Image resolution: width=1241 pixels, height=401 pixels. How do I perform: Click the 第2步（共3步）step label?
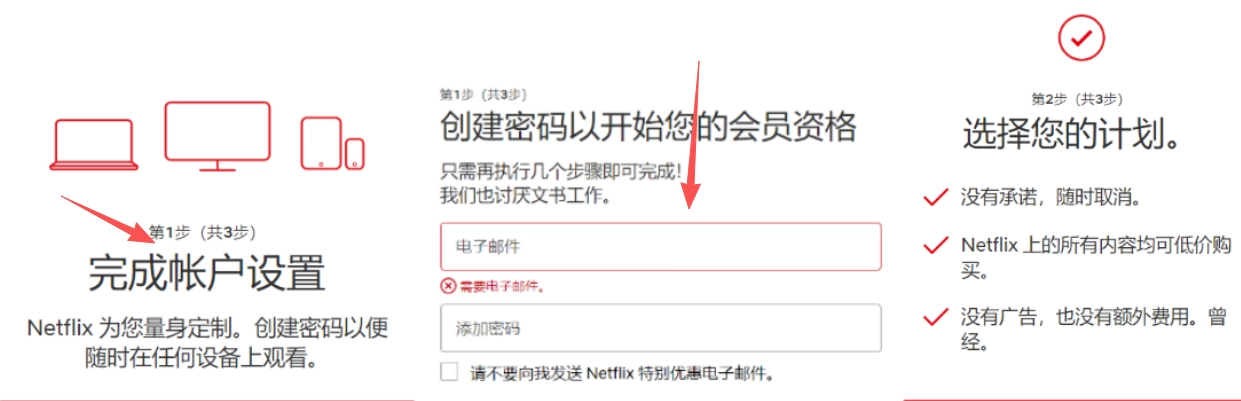[1077, 99]
